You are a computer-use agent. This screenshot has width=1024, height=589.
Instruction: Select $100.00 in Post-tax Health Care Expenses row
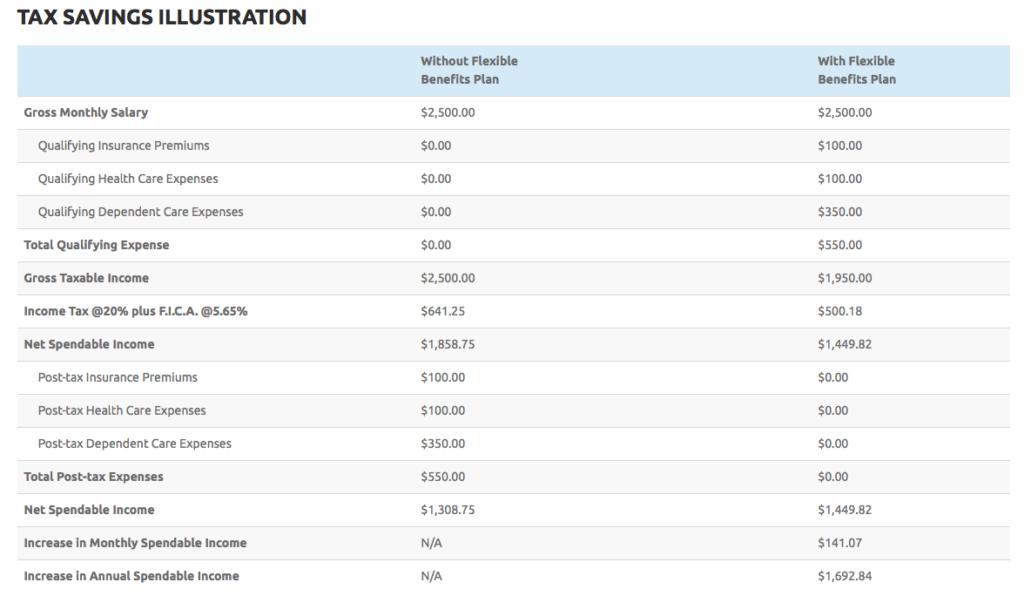click(443, 411)
